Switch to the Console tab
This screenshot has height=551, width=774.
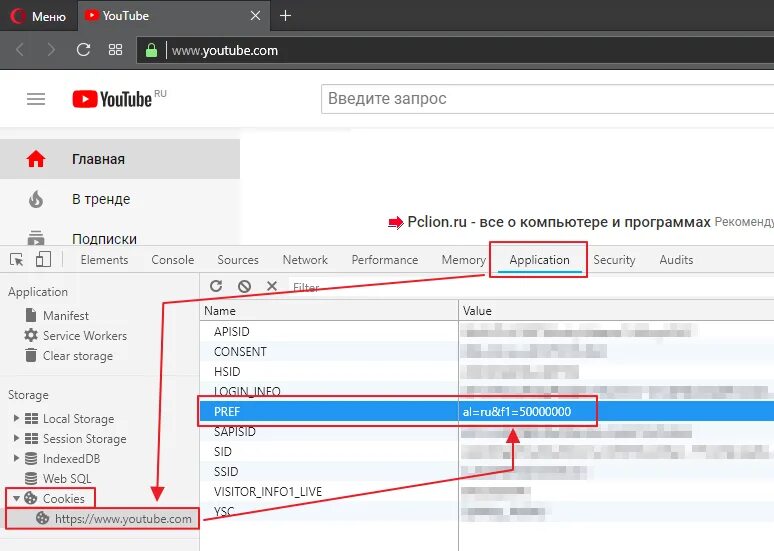pyautogui.click(x=173, y=260)
